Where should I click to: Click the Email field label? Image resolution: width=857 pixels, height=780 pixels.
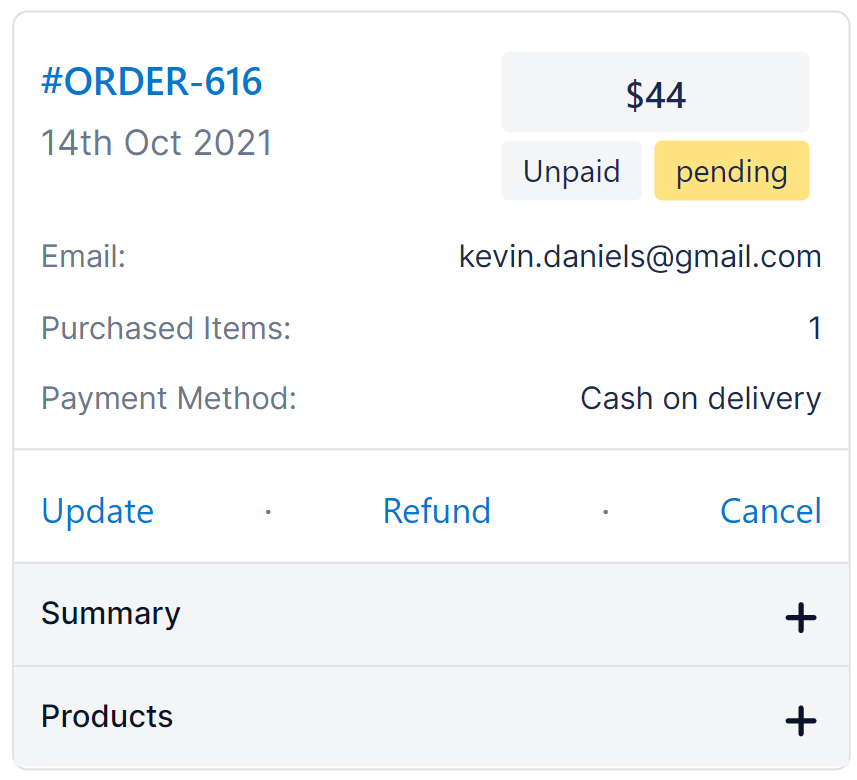84,257
